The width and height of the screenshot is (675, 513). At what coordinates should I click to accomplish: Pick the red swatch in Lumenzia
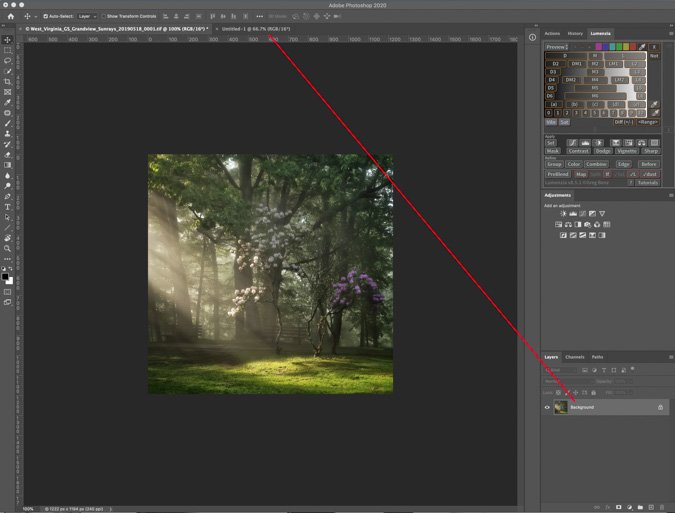point(633,46)
